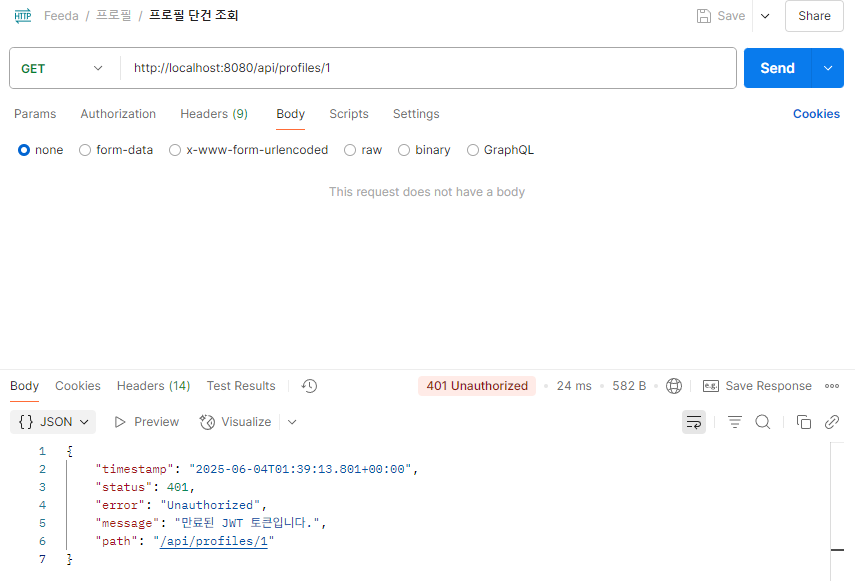Switch to the Test Results tab
Screen dimensions: 855x581
(x=241, y=386)
